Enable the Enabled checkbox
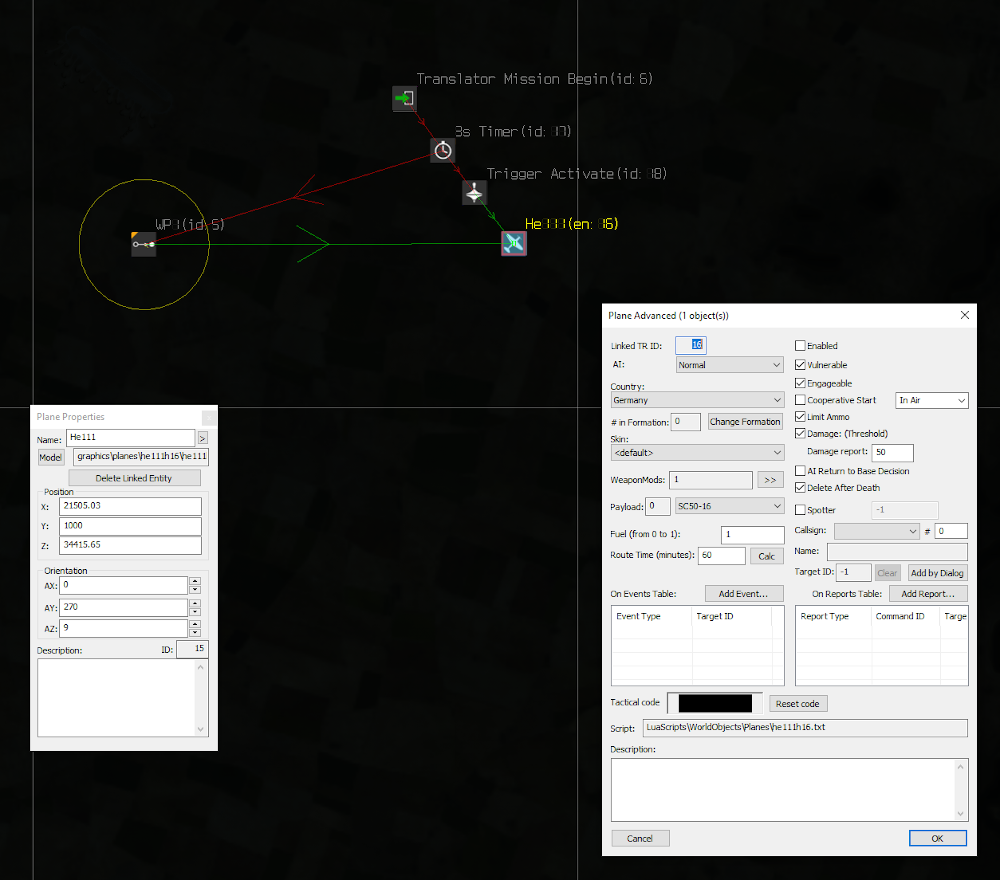This screenshot has height=880, width=1000. (x=800, y=346)
